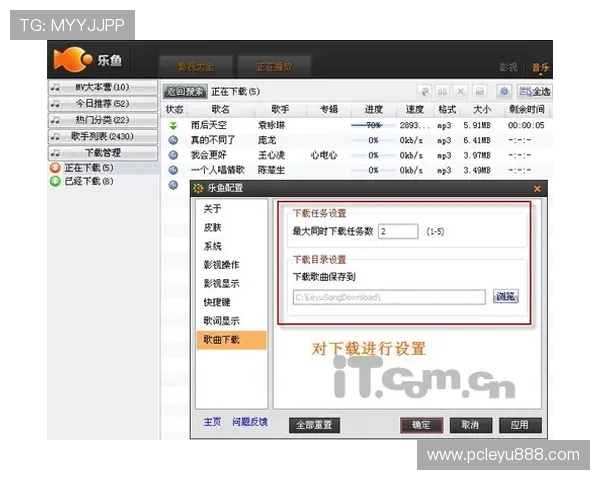Close the 乐鱼配置 dialog with orange X

[x=537, y=188]
